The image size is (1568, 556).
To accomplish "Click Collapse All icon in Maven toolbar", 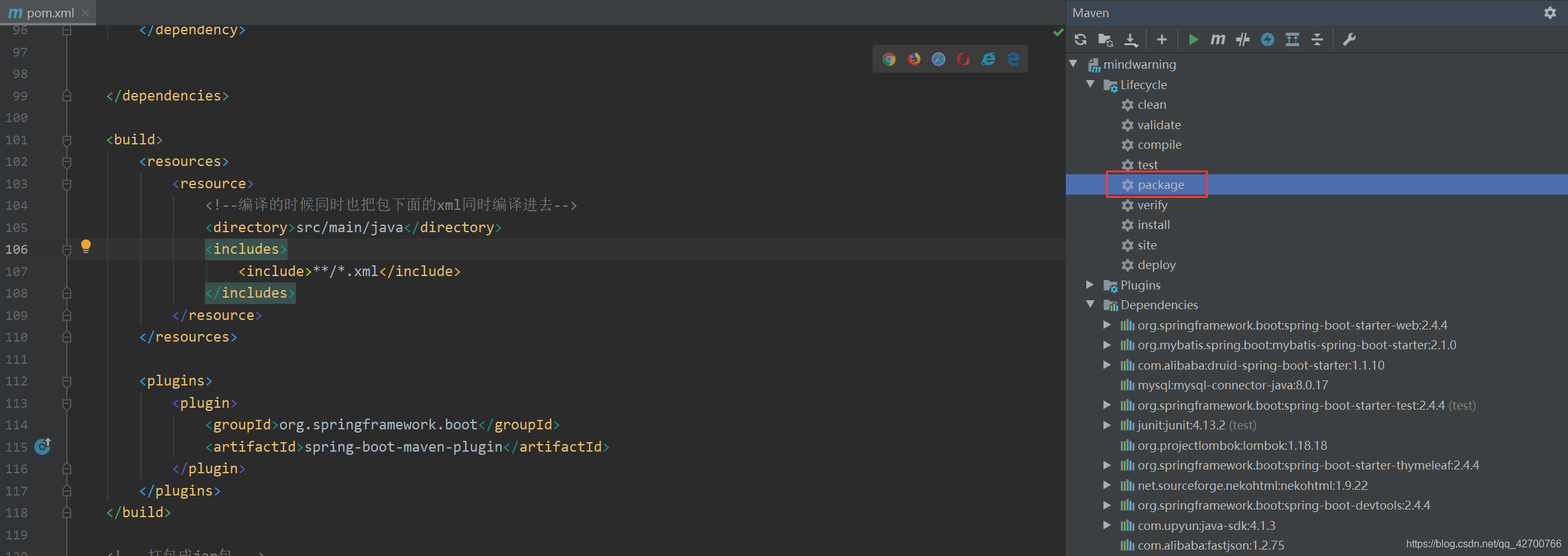I will (1317, 39).
